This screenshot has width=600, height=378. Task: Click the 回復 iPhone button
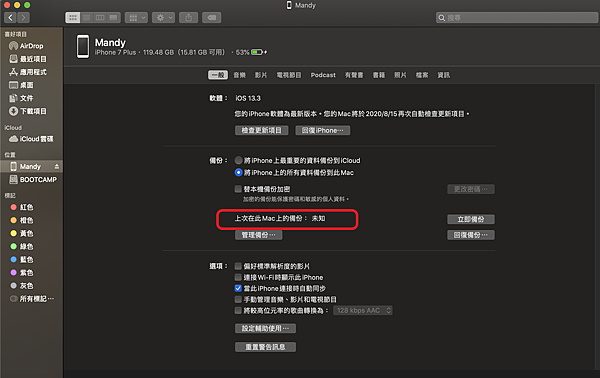[323, 130]
